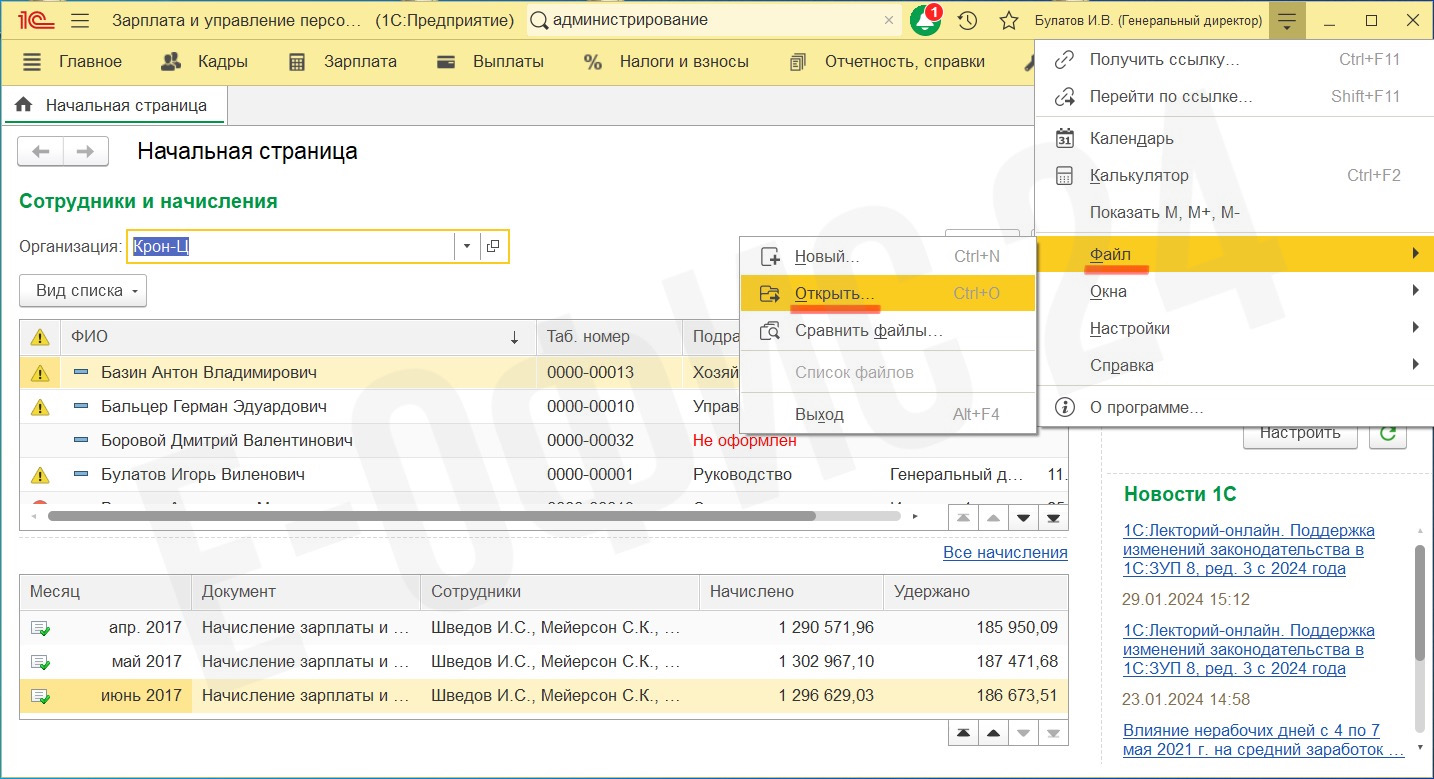Click the Настроить button

[1299, 433]
